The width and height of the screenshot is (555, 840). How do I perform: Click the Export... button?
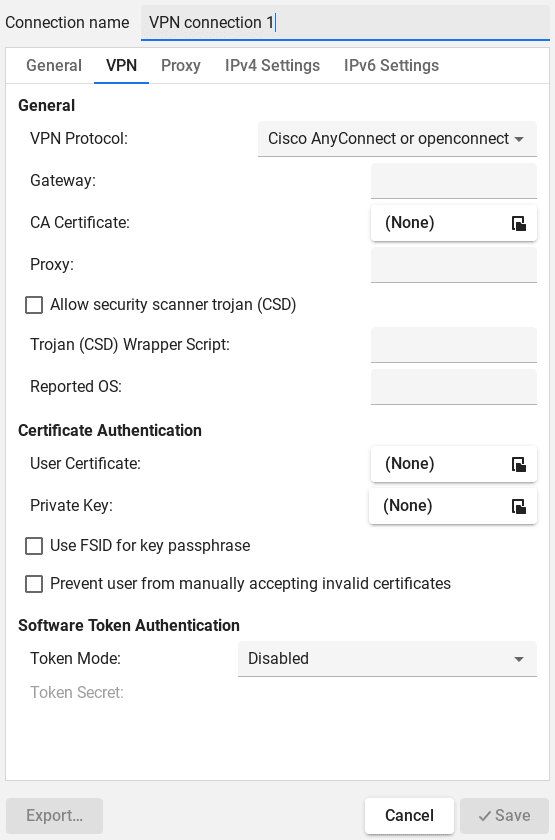click(x=55, y=815)
